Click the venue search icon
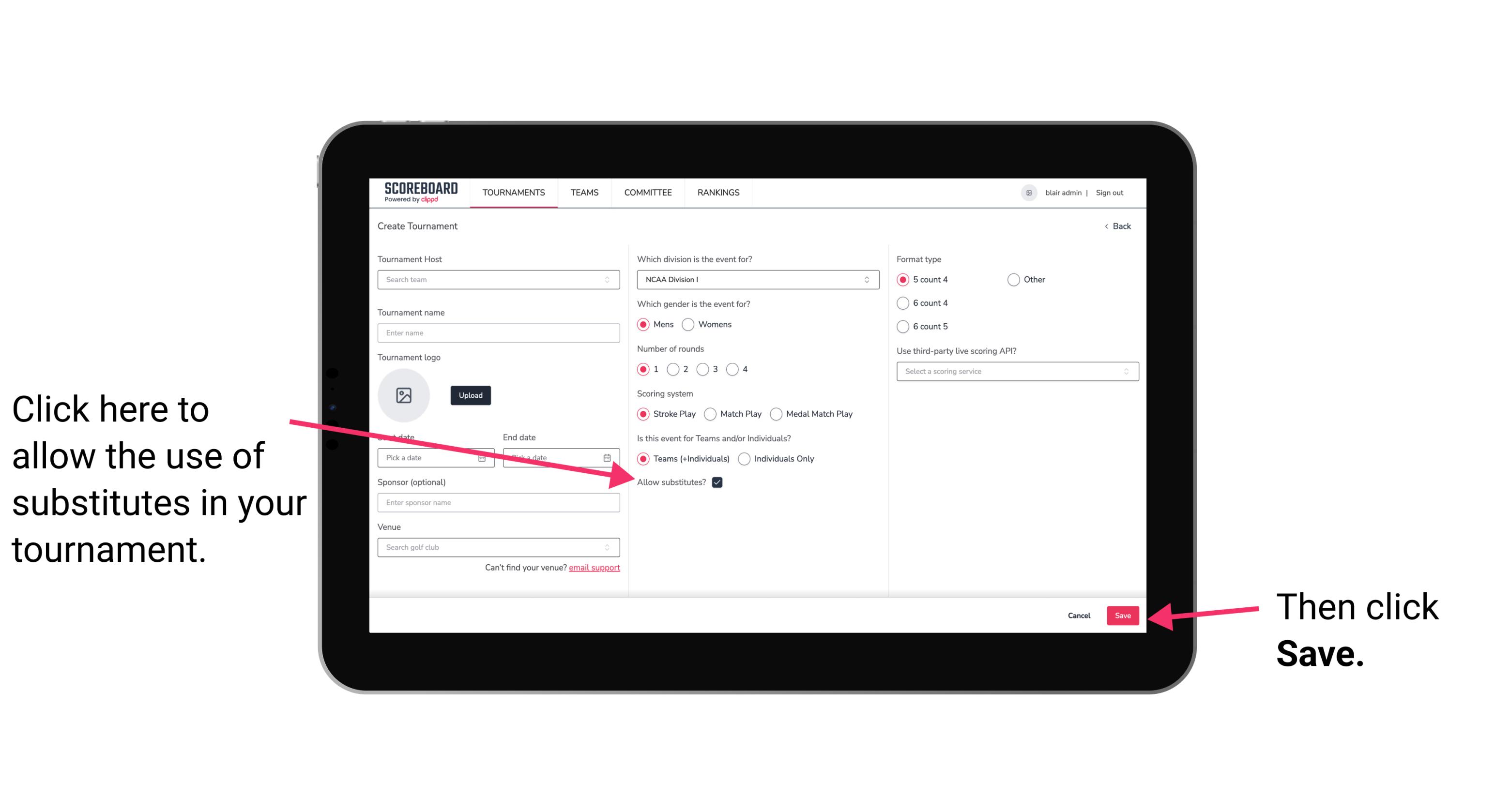Screen dimensions: 1510x812 pos(611,547)
